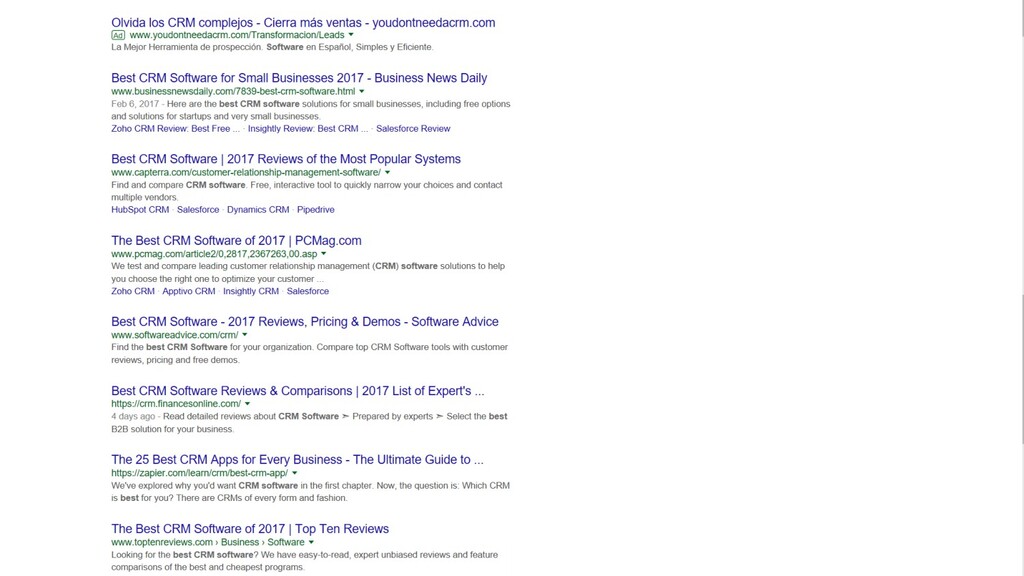Click the www.pcmag.com article URL text
Viewport: 1024px width, 576px height.
214,255
